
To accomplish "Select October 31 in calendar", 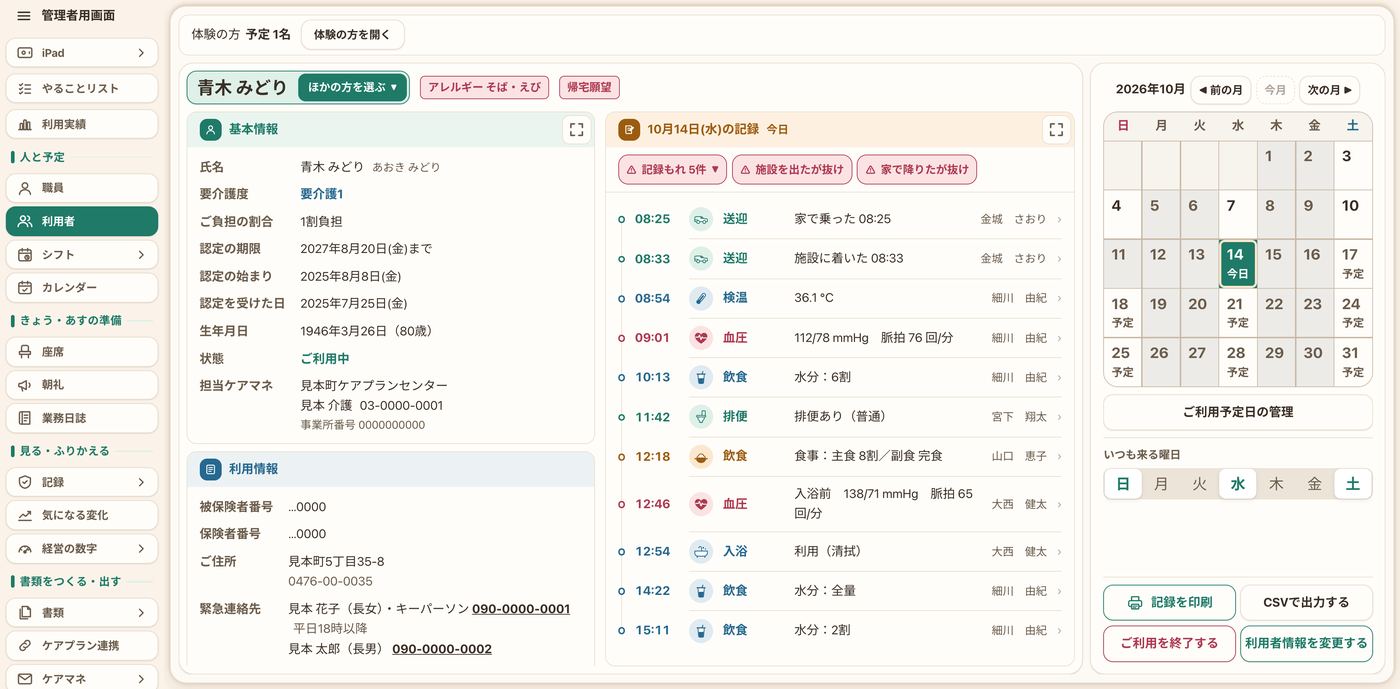I will coord(1352,361).
